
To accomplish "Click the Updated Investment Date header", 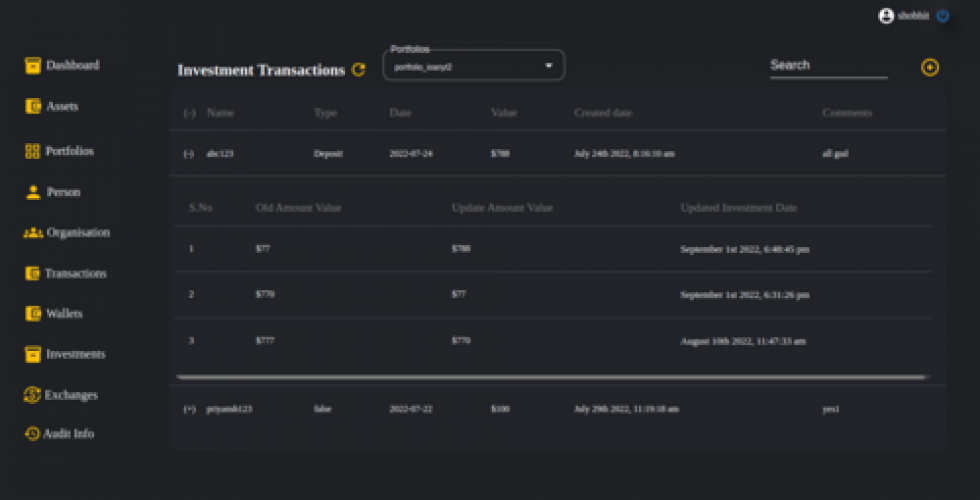I will click(739, 208).
